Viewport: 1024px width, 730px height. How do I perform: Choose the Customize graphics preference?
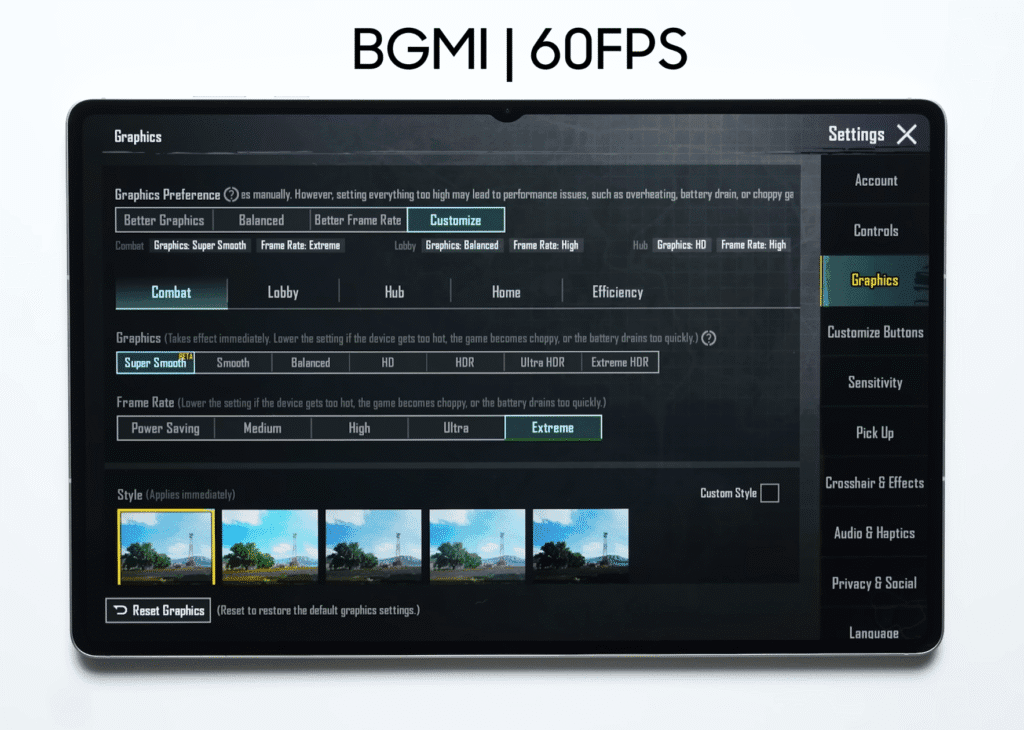pyautogui.click(x=455, y=220)
